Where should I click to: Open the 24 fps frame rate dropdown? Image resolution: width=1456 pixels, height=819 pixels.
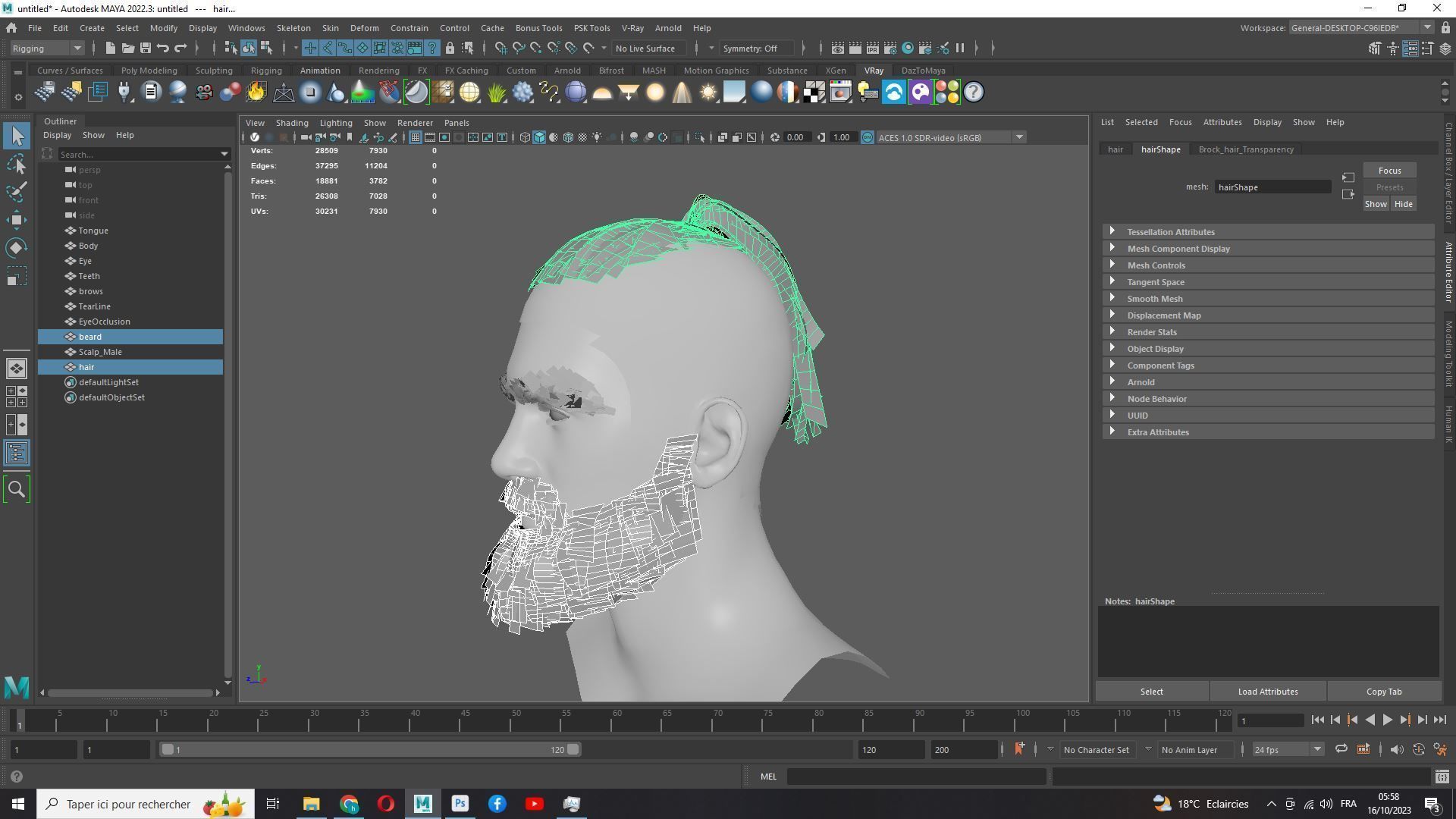[x=1287, y=749]
